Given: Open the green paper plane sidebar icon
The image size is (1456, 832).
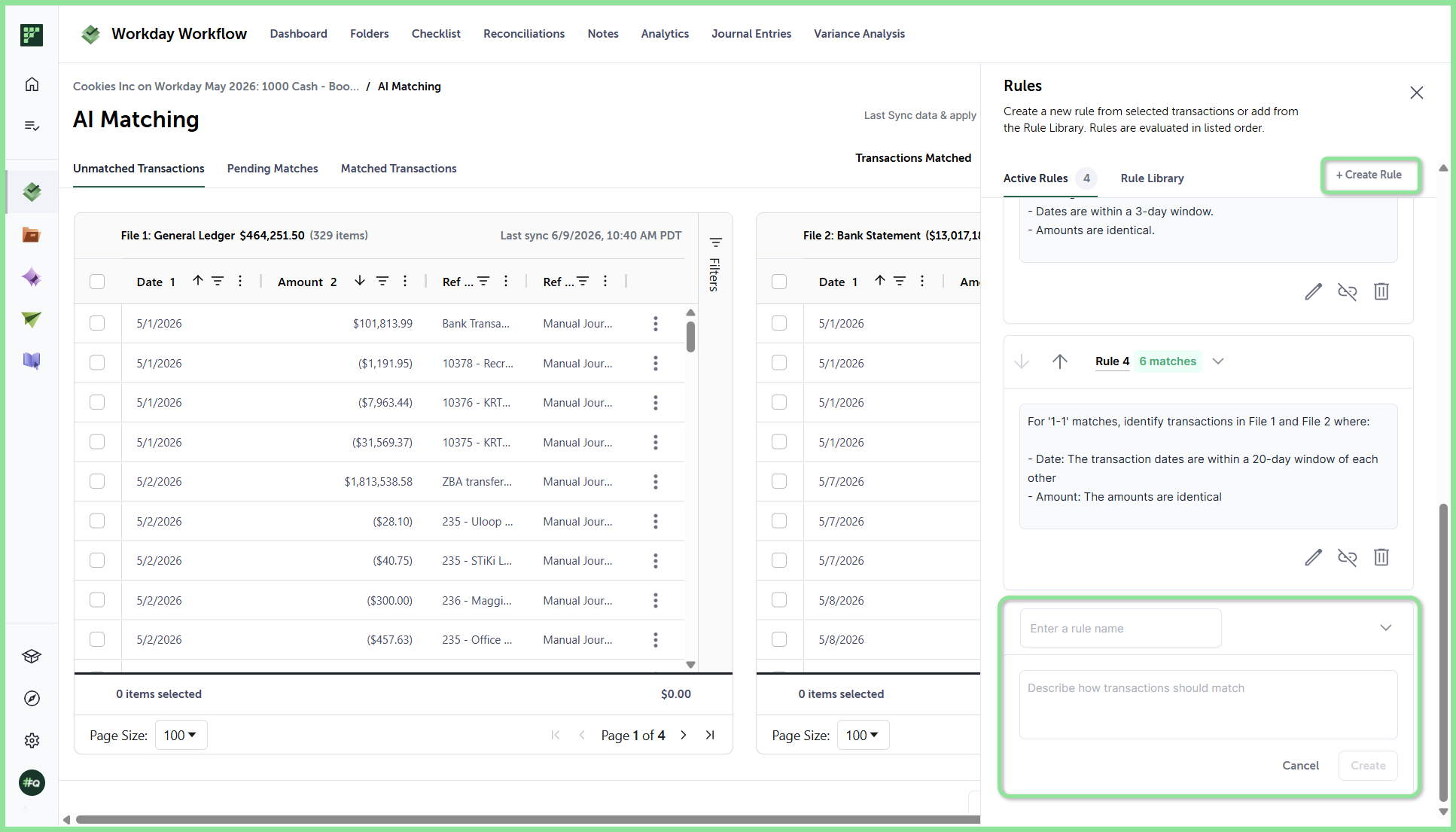Looking at the screenshot, I should coord(32,319).
